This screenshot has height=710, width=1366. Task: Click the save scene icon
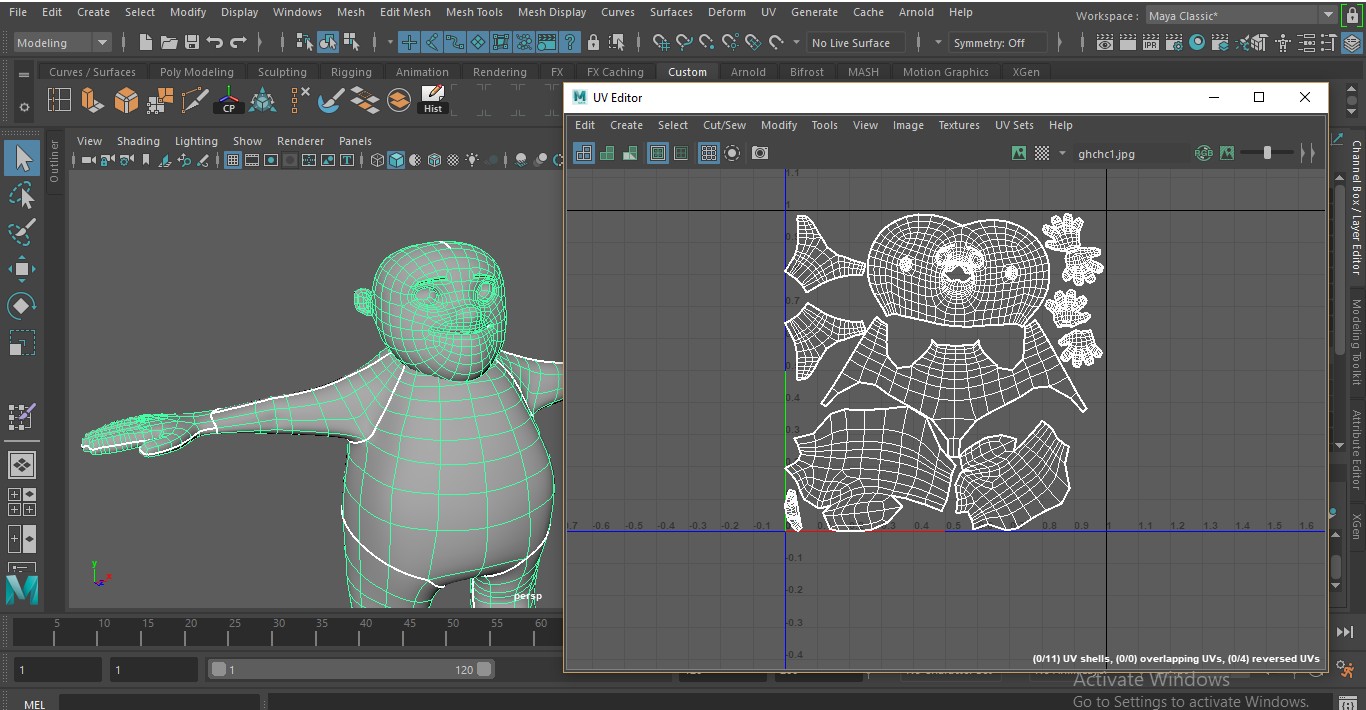(x=191, y=43)
